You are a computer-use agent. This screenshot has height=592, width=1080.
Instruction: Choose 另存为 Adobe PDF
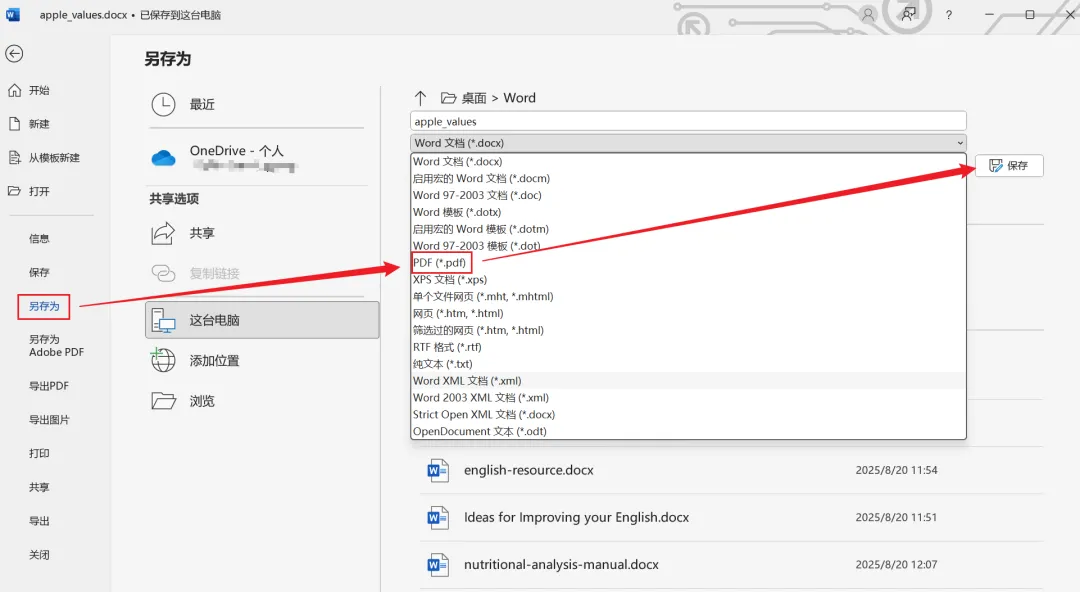click(56, 345)
